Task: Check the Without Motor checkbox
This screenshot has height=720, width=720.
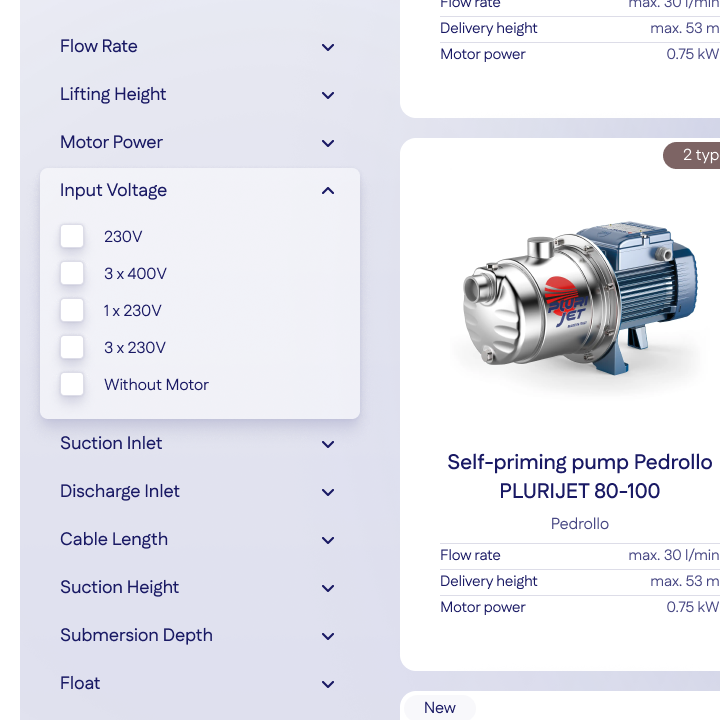Action: point(72,384)
